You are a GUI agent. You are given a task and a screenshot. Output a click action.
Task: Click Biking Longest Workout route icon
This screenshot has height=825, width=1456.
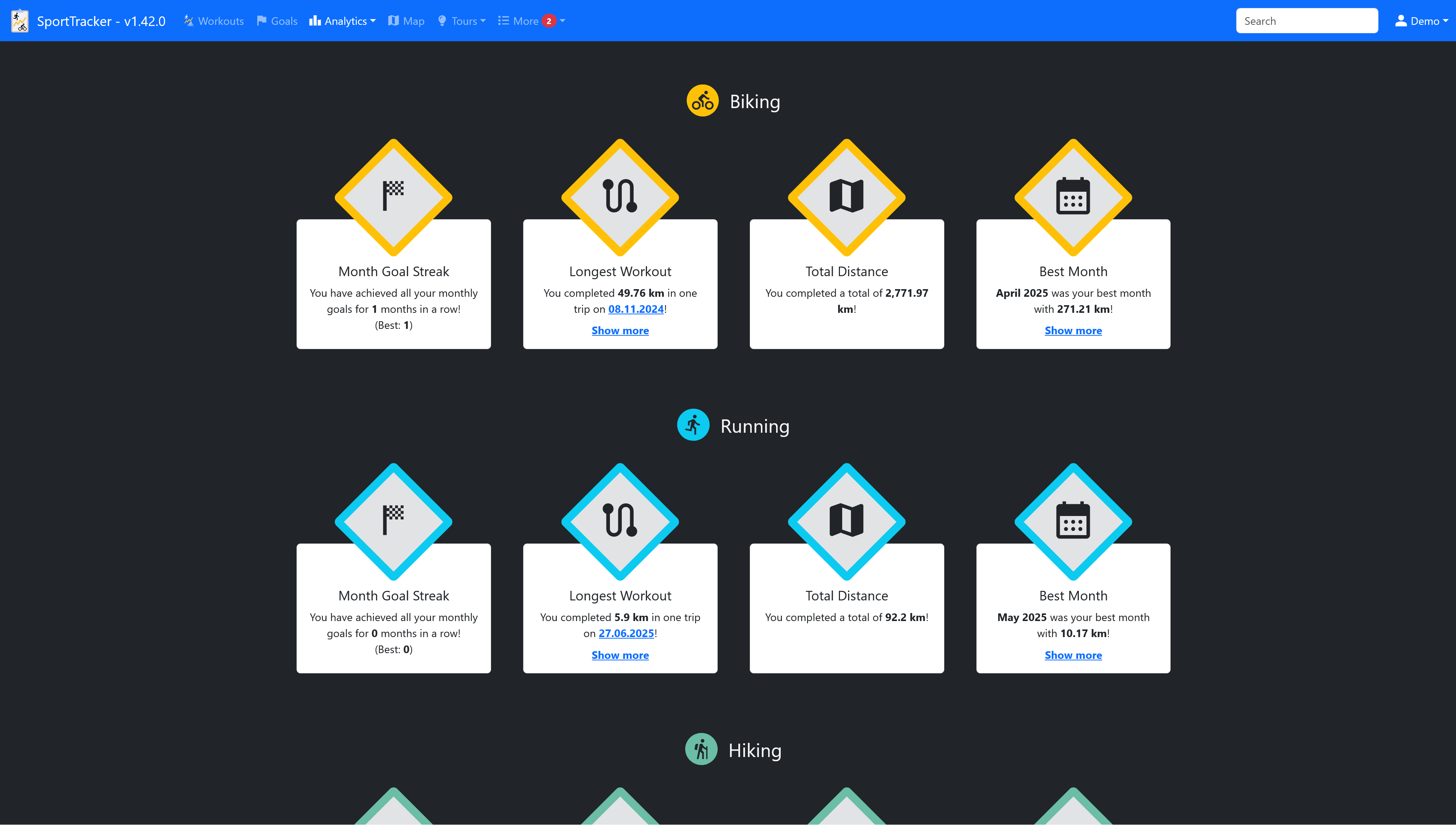[x=620, y=196]
